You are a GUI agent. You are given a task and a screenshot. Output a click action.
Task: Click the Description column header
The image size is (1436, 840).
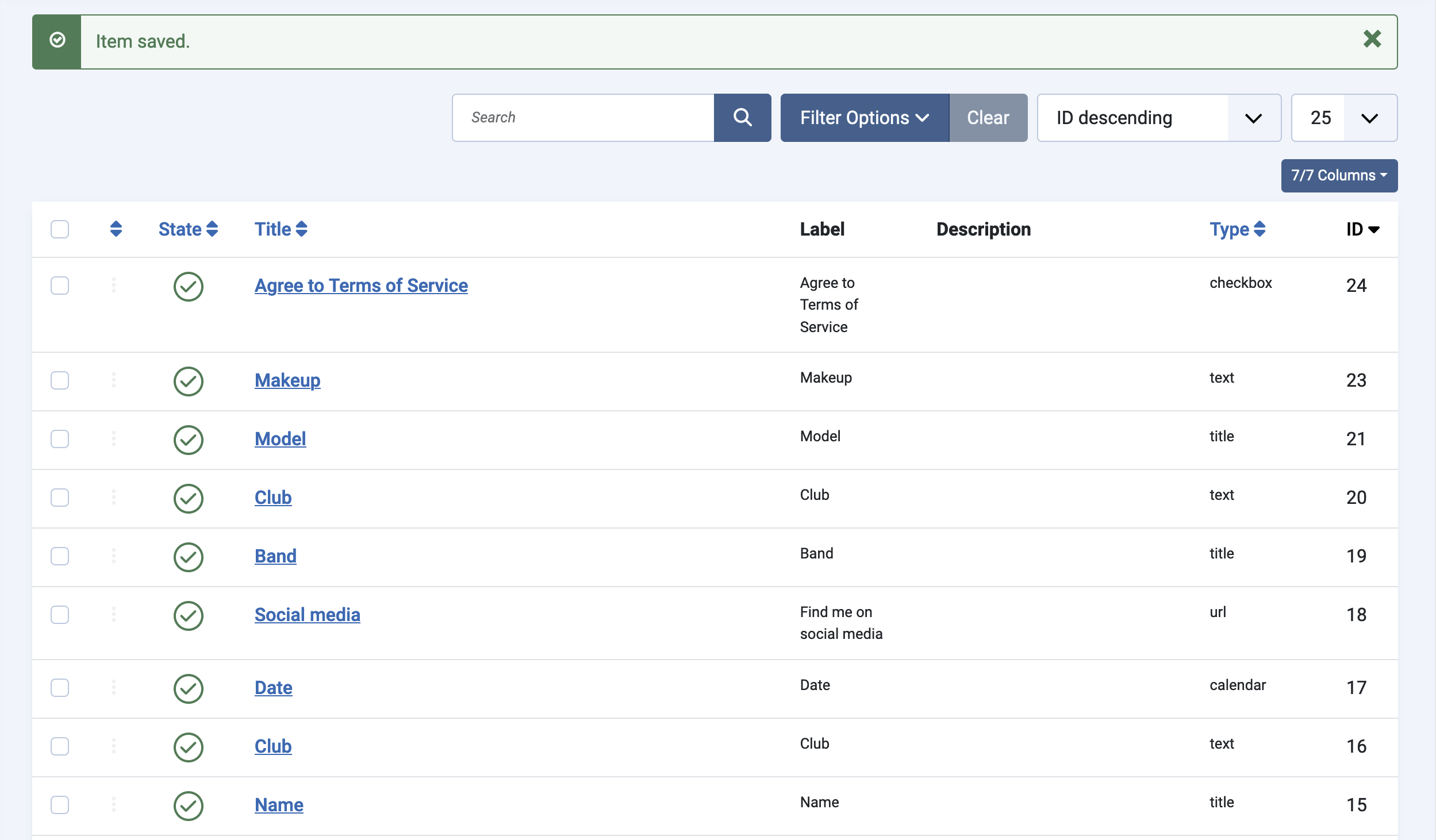[x=983, y=229]
